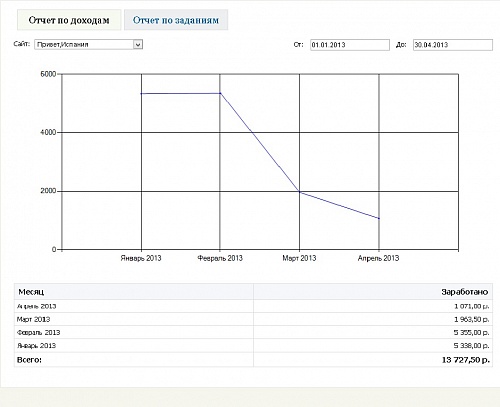The width and height of the screenshot is (500, 407).
Task: Click the 13 727,50 р. total amount
Action: coord(465,360)
